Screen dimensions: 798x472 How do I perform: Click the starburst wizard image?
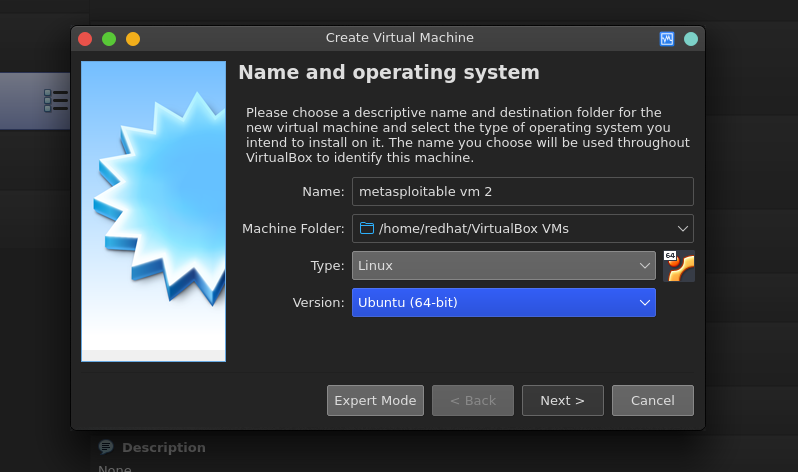pyautogui.click(x=153, y=211)
